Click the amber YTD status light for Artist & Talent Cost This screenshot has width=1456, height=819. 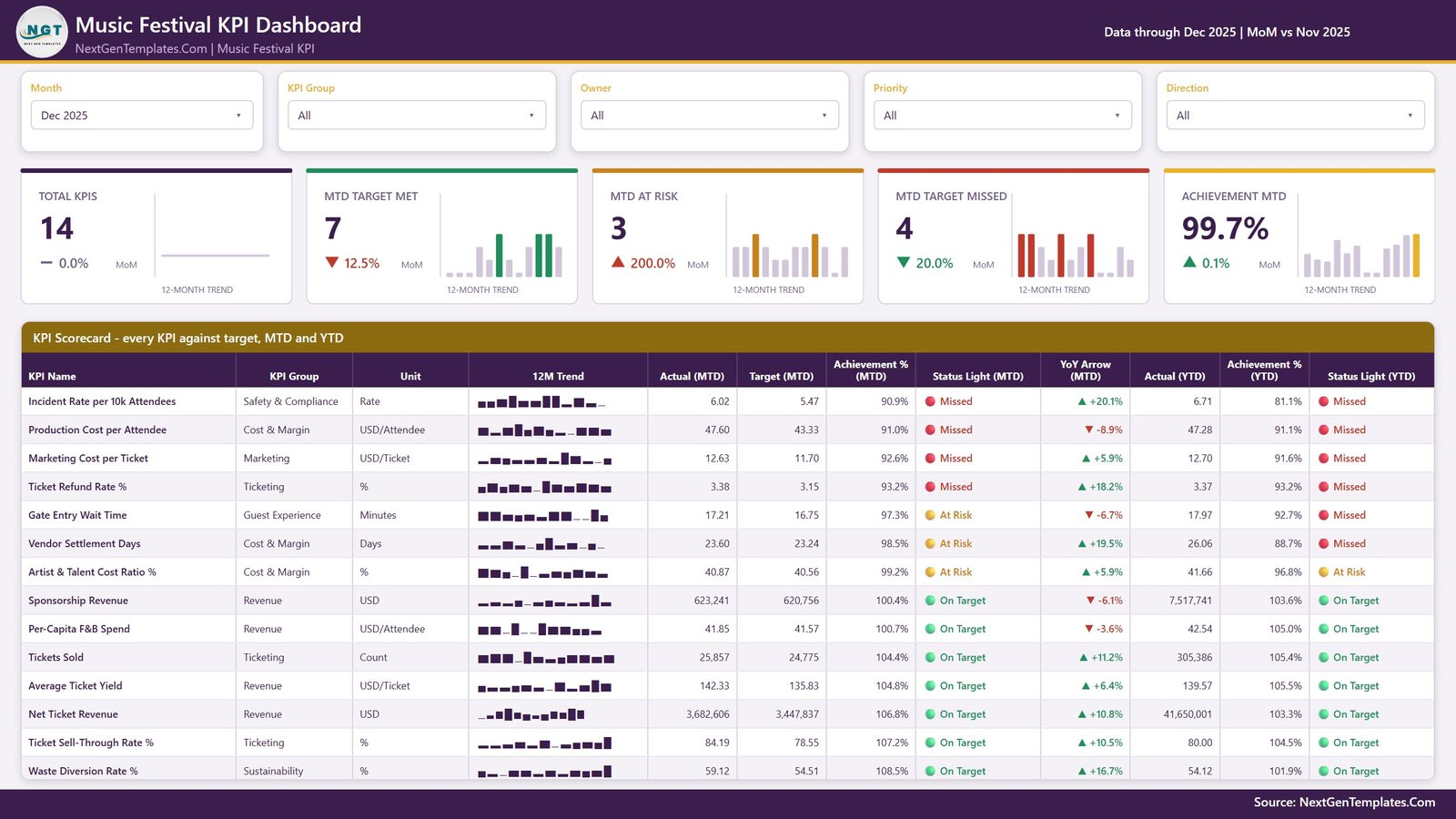1324,572
